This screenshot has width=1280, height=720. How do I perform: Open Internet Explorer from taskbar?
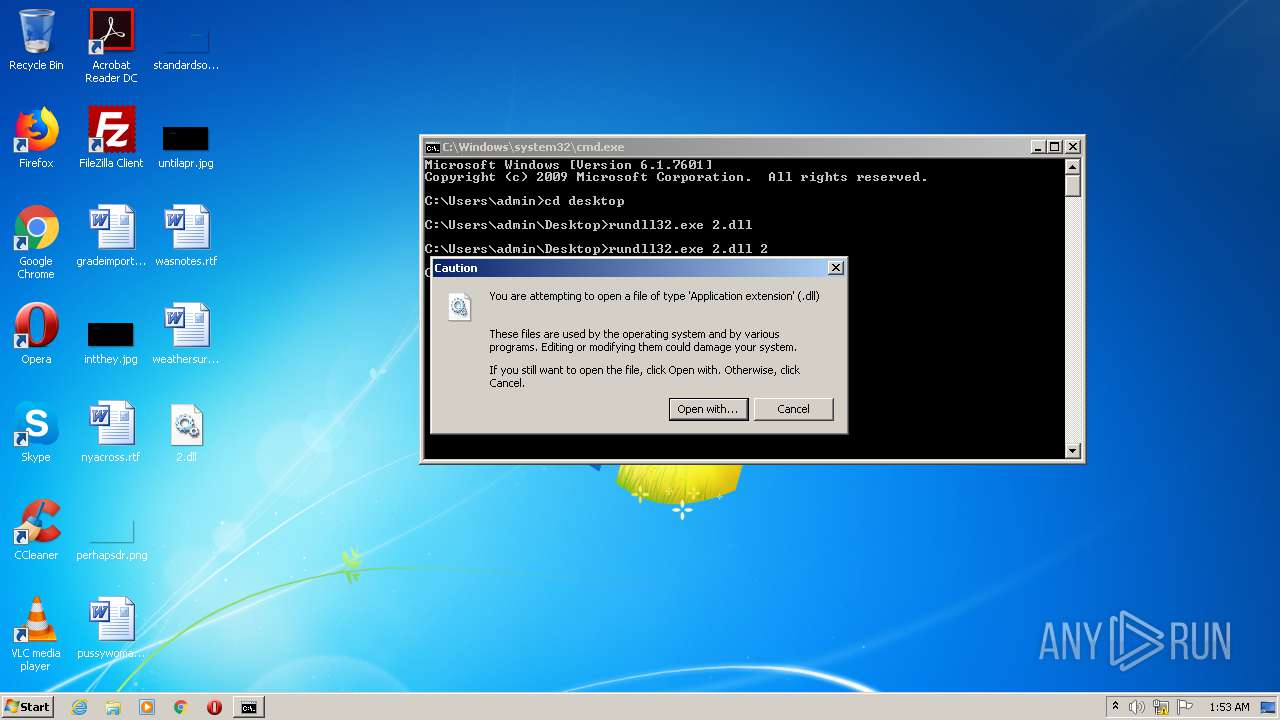pos(79,707)
